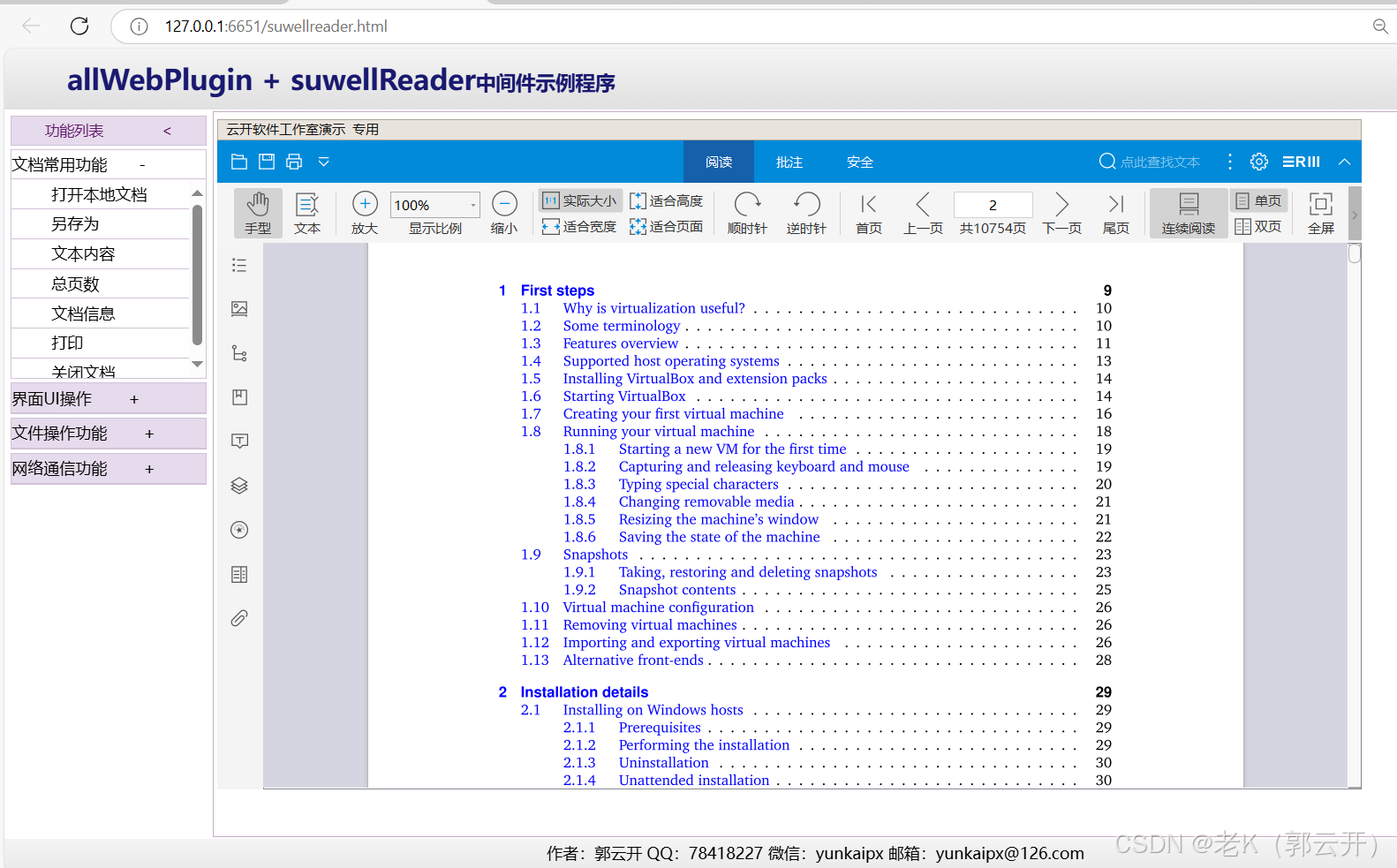Viewport: 1397px width, 868px height.
Task: Select 单页 single page layout
Action: pos(1258,200)
